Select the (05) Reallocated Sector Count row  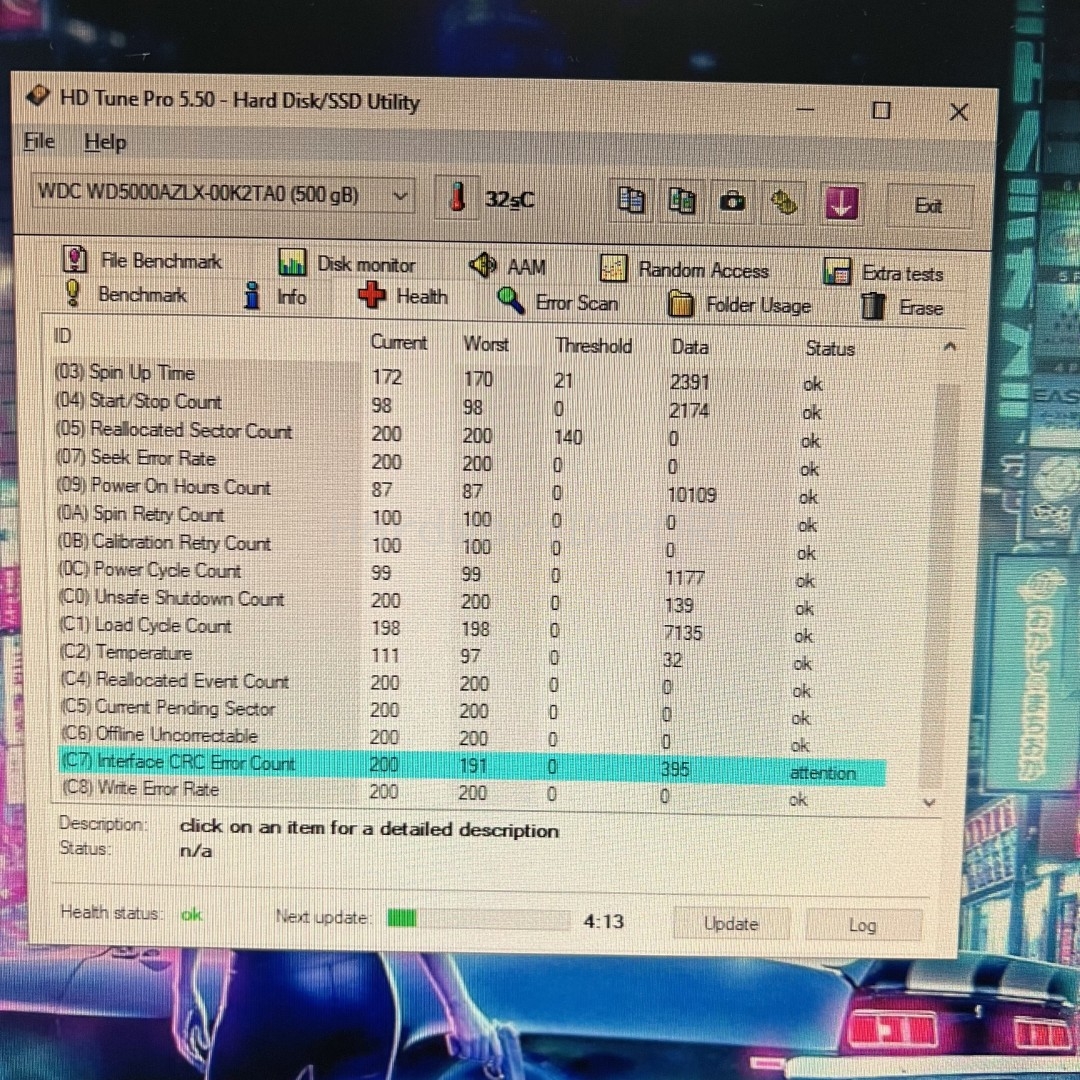tap(437, 434)
